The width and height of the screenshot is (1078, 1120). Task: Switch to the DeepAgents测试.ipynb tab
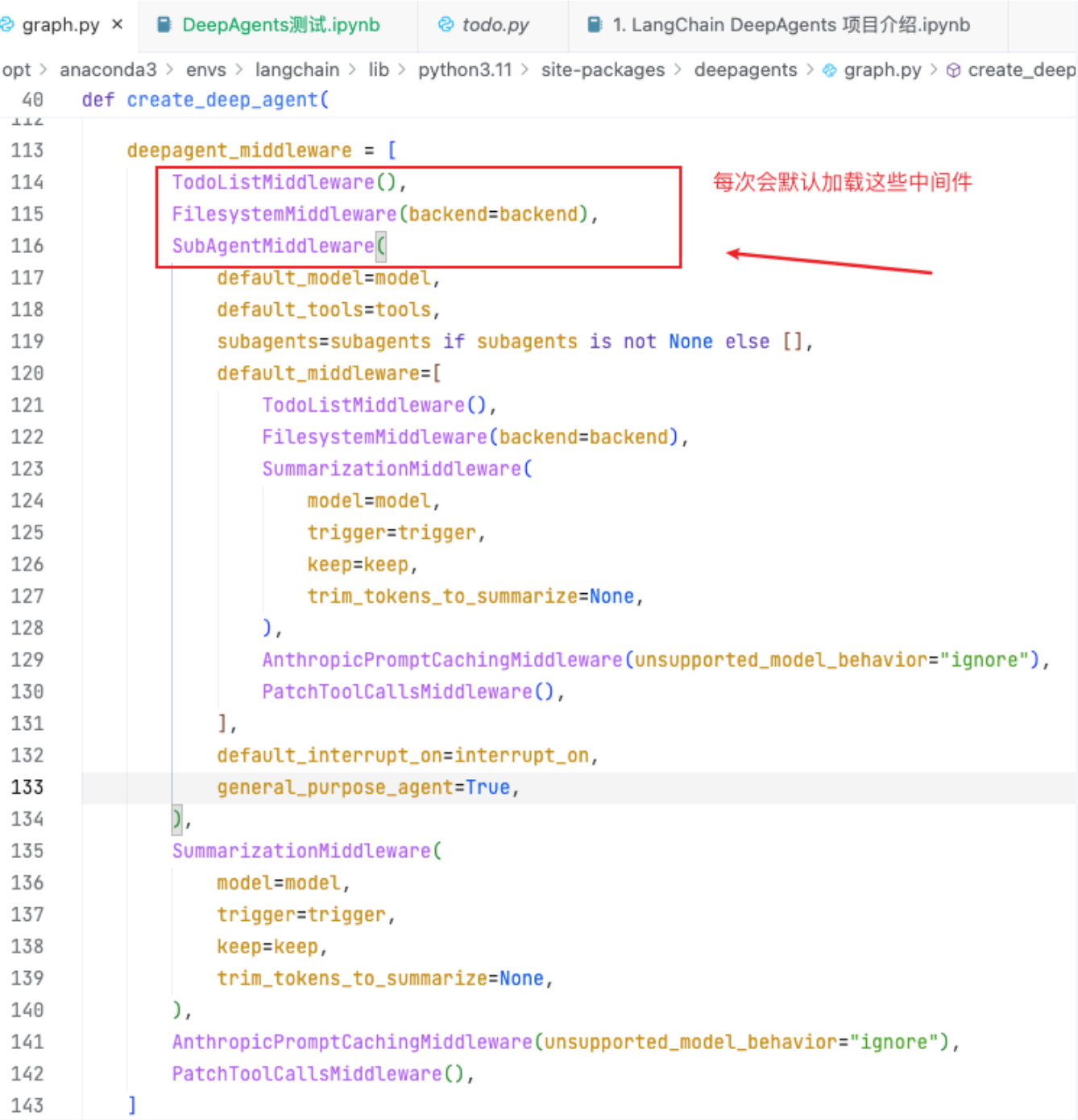pos(280,25)
